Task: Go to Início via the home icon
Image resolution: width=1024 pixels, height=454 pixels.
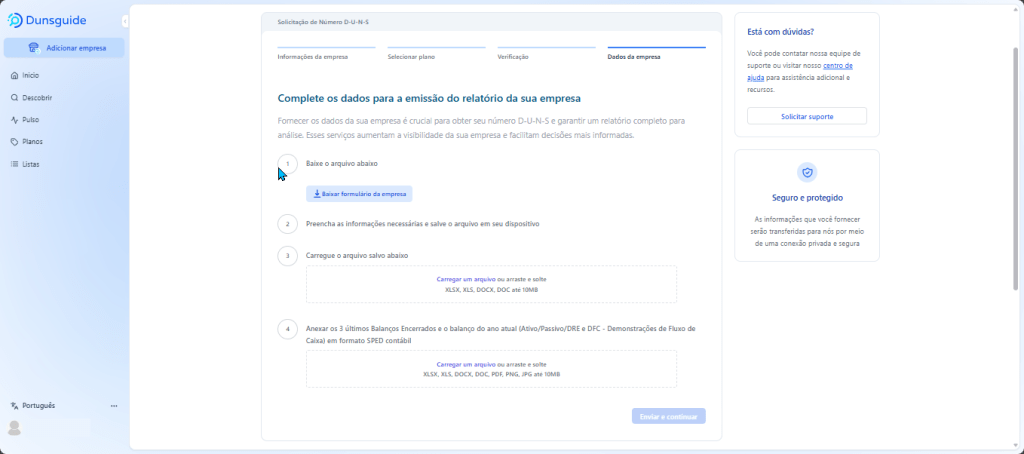Action: pos(14,75)
